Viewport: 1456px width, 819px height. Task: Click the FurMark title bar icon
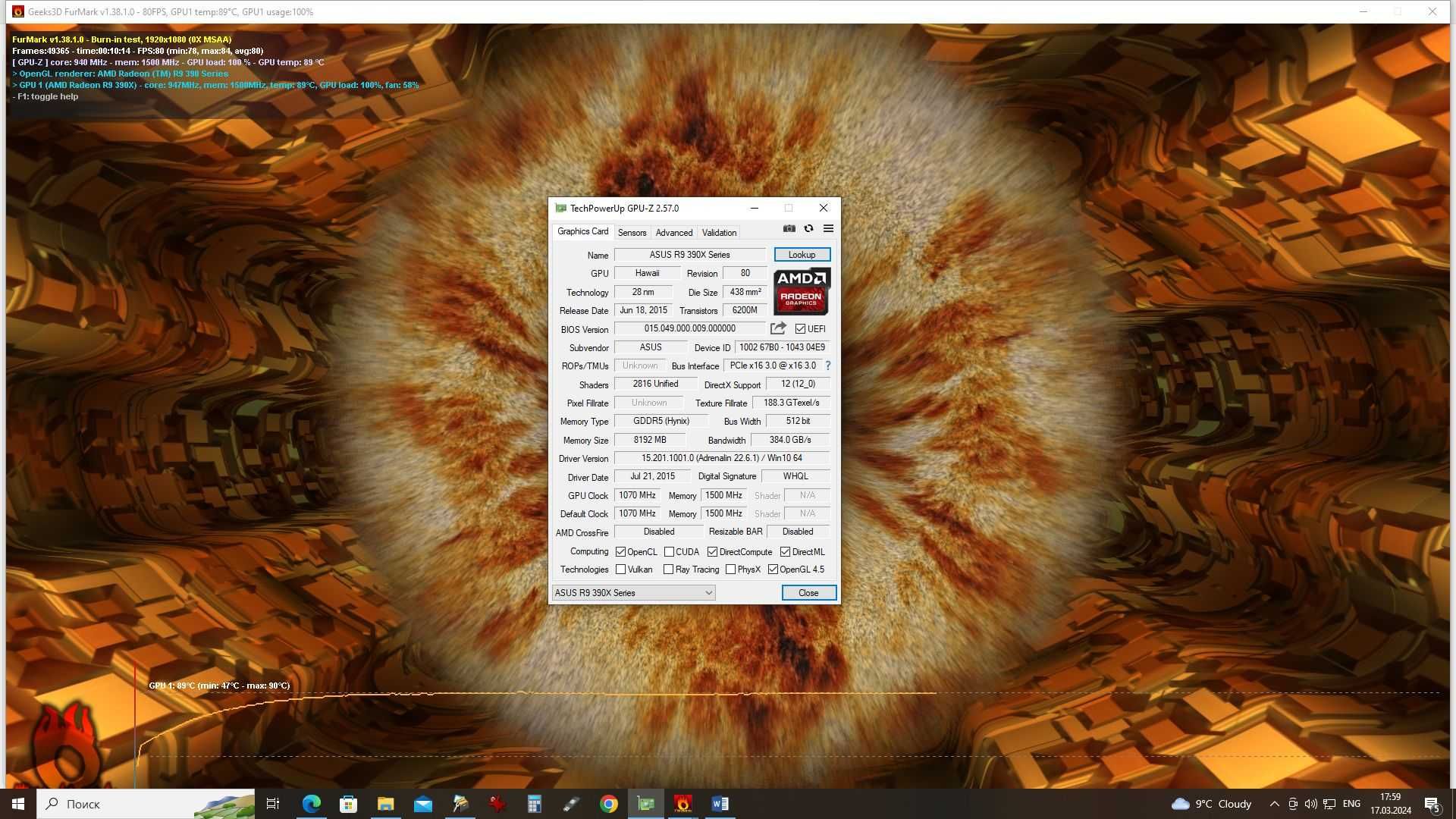pyautogui.click(x=17, y=11)
